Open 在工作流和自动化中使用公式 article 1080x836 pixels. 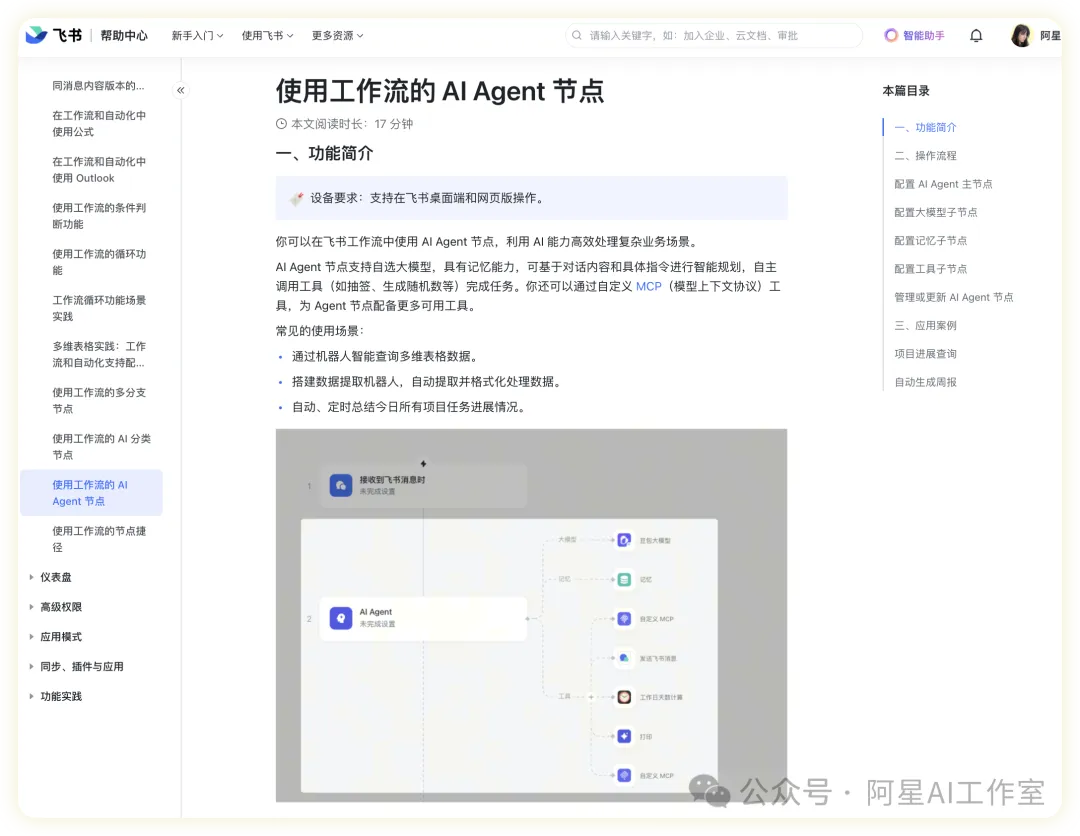point(99,124)
